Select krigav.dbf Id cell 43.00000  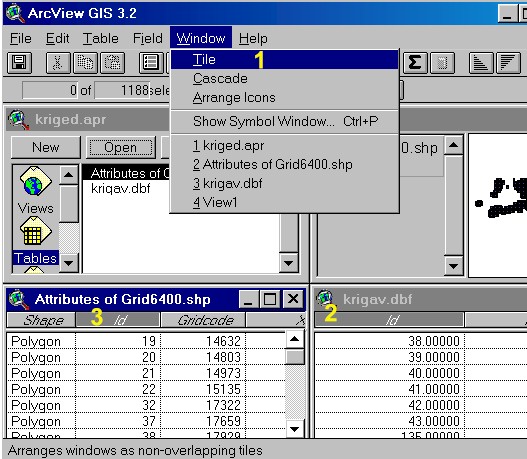click(390, 421)
